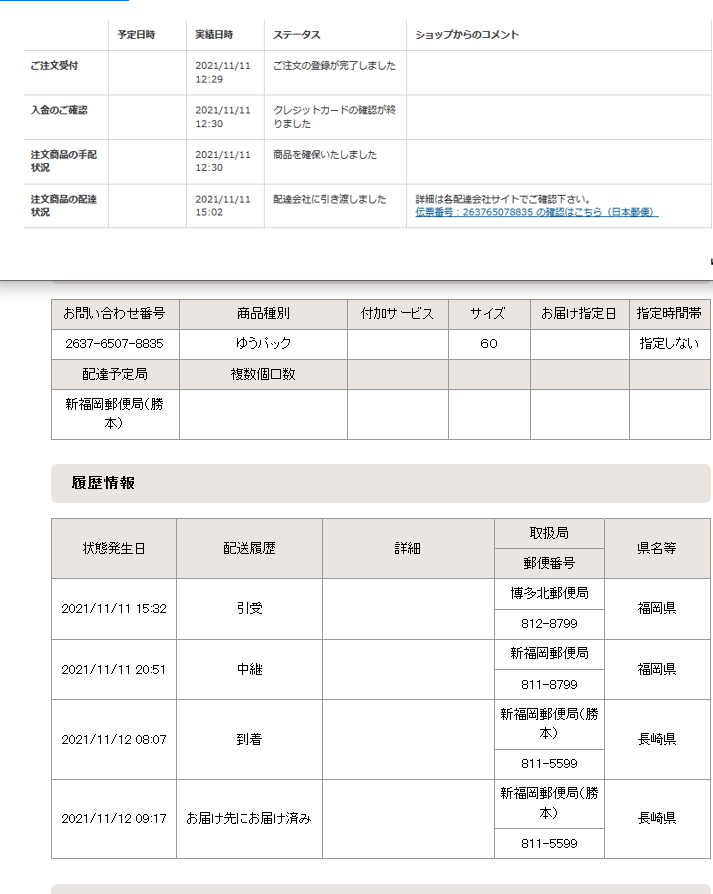Click the 入金のご確認 row label
713x894 pixels.
click(x=58, y=110)
